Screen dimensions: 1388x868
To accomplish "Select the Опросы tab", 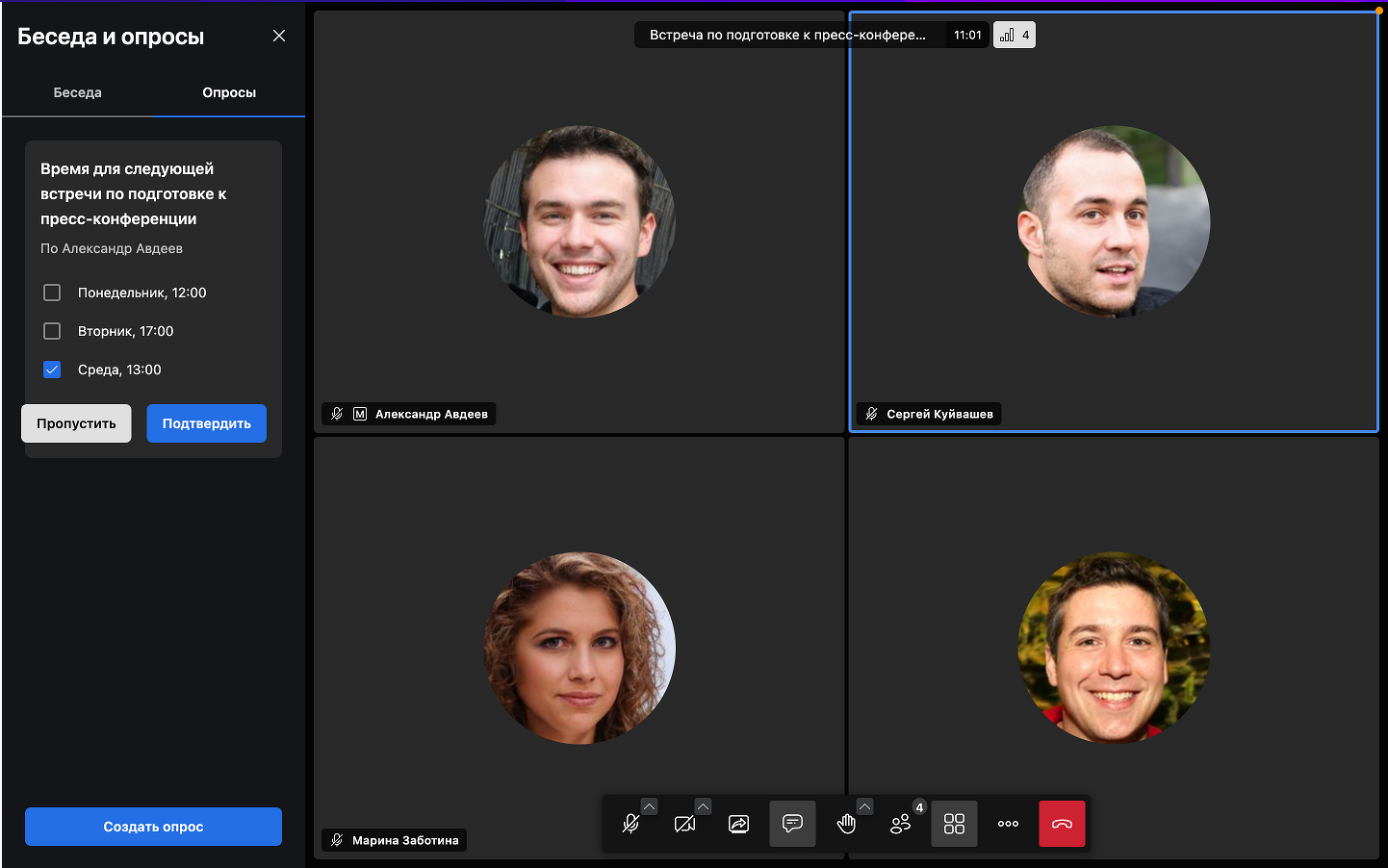I will pyautogui.click(x=229, y=92).
